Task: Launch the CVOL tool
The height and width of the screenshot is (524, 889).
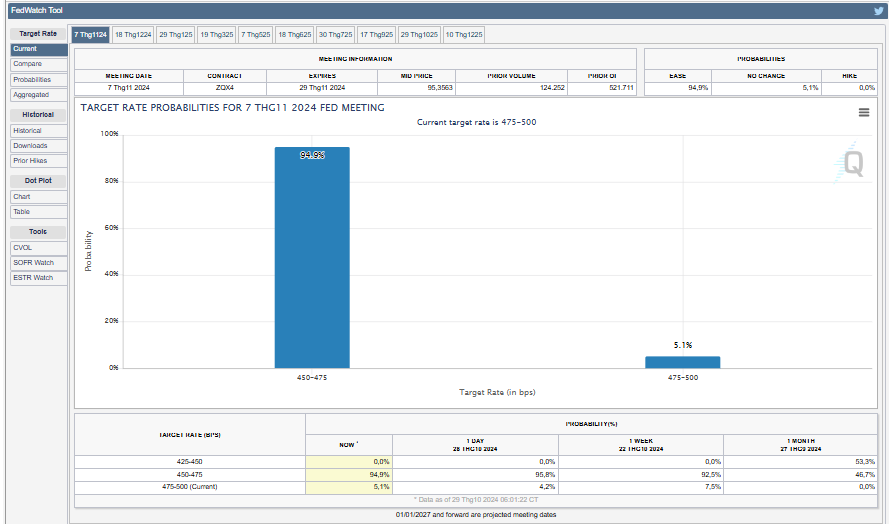Action: [38, 247]
